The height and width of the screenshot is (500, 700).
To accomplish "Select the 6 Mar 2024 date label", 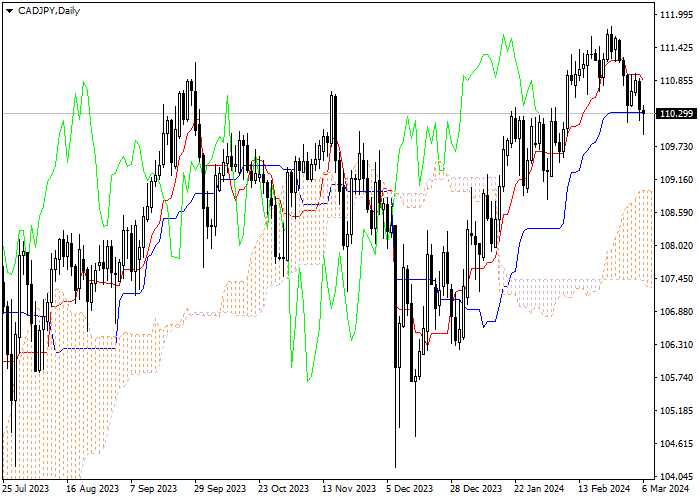I will pyautogui.click(x=666, y=488).
